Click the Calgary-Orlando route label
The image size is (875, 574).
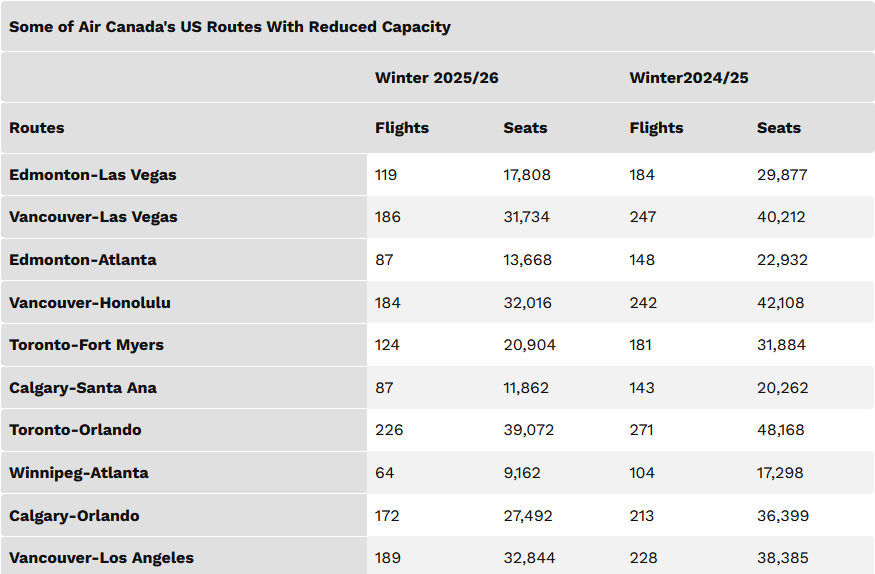pyautogui.click(x=74, y=516)
